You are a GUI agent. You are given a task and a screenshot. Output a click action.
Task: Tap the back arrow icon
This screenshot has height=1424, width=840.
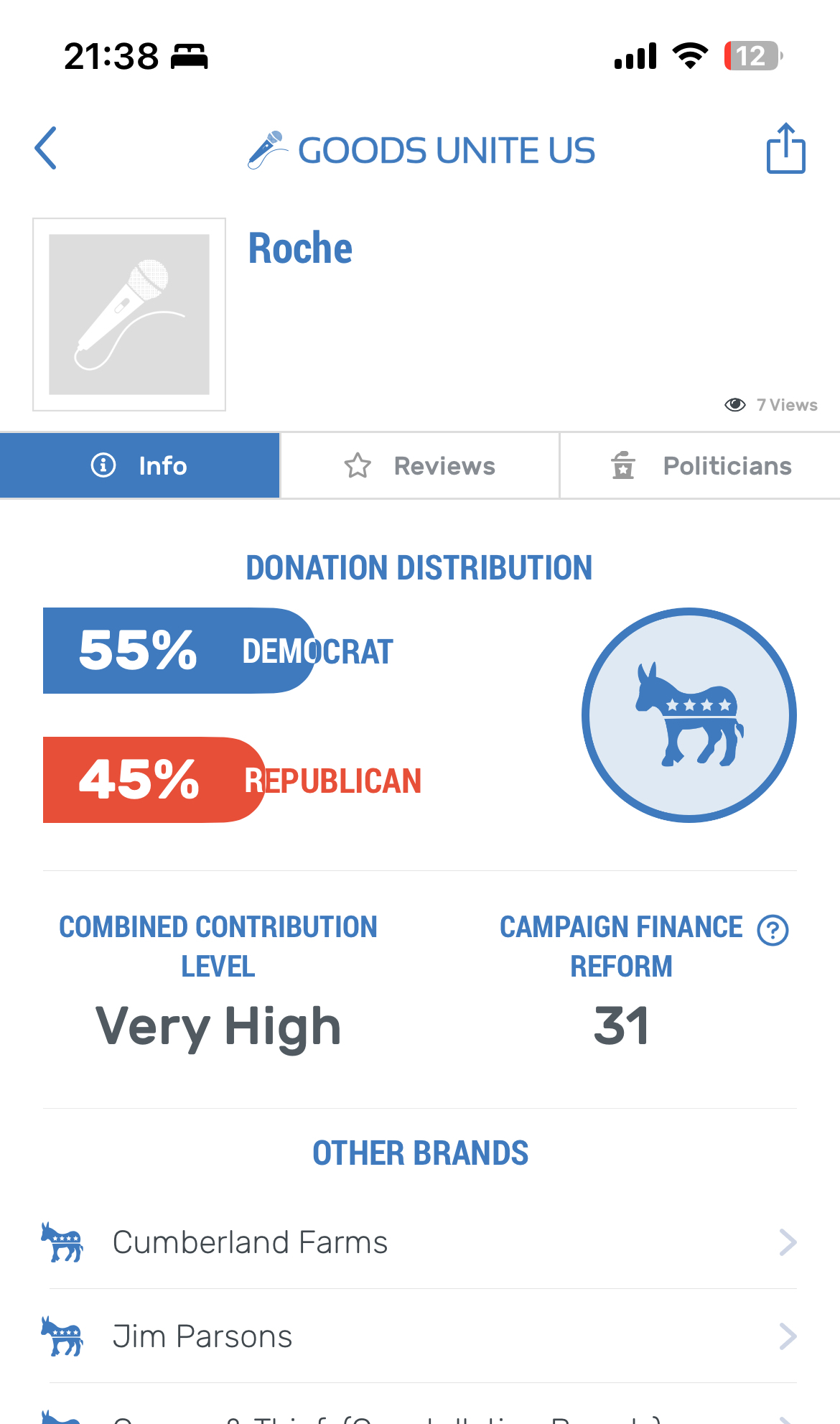coord(46,149)
